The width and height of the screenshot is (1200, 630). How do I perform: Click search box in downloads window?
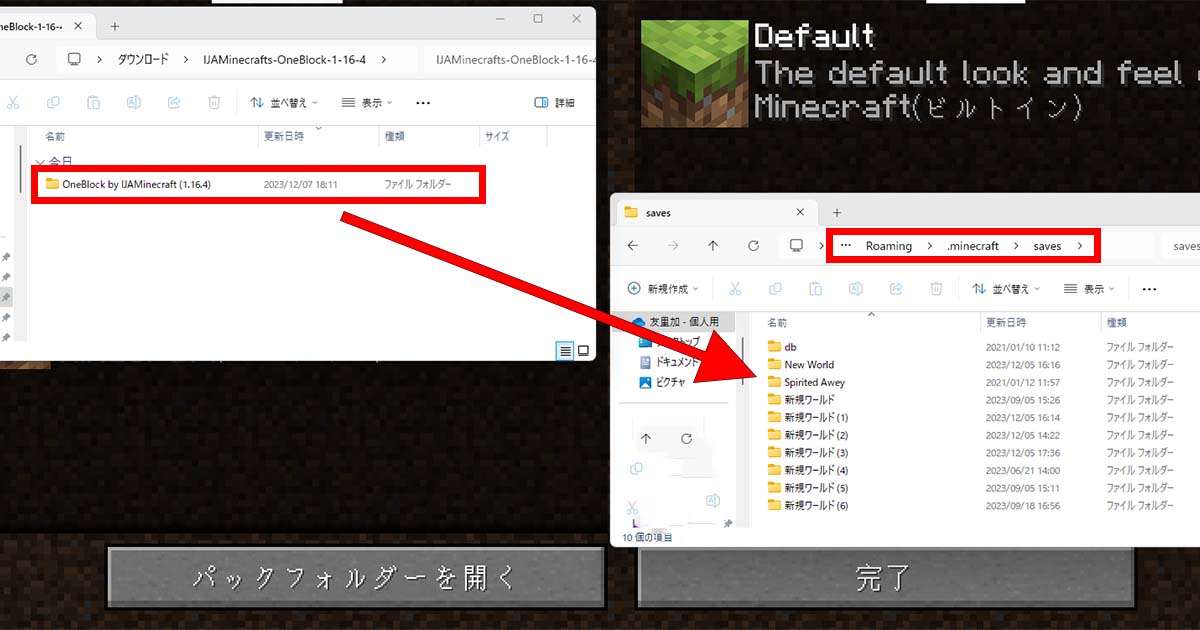[512, 60]
